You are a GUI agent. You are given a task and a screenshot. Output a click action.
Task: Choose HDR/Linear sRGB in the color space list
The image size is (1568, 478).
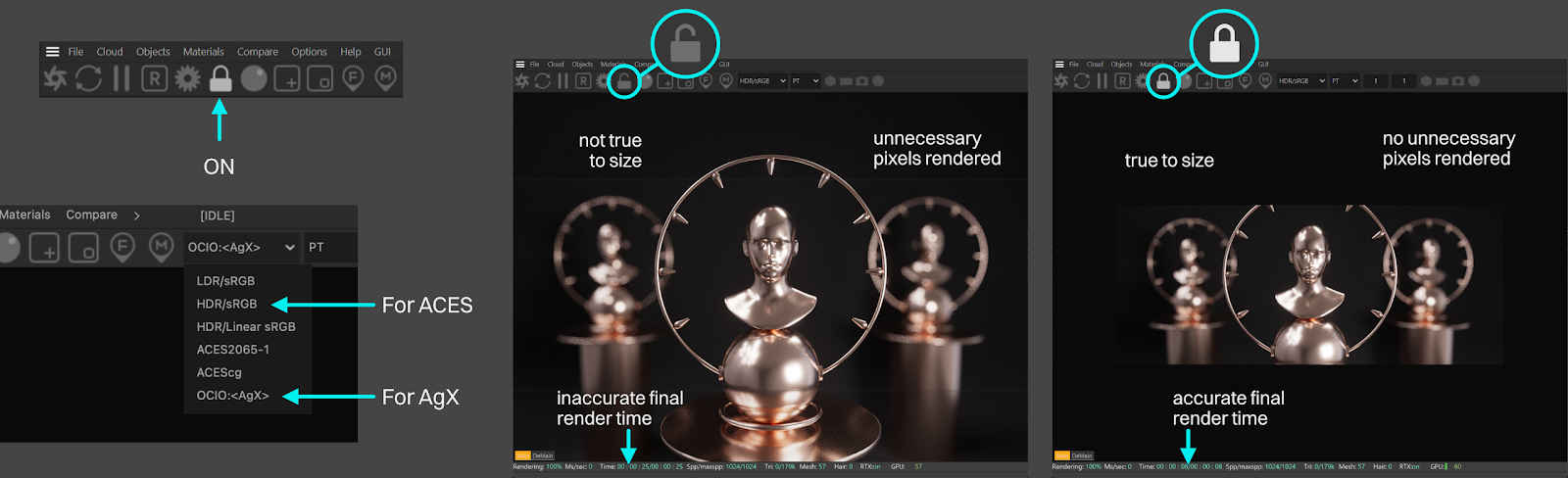tap(245, 327)
